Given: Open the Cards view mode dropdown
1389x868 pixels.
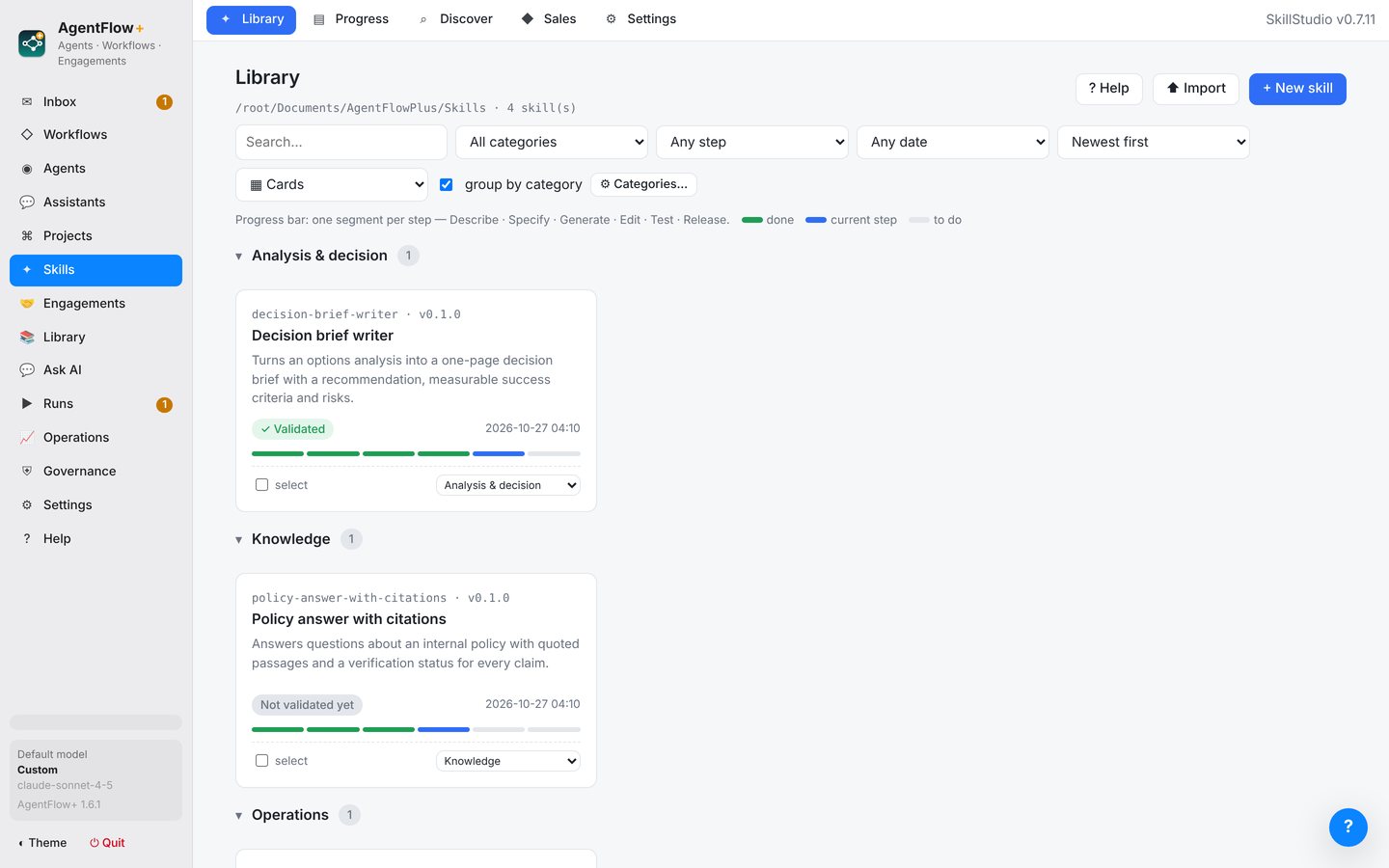Looking at the screenshot, I should [332, 184].
